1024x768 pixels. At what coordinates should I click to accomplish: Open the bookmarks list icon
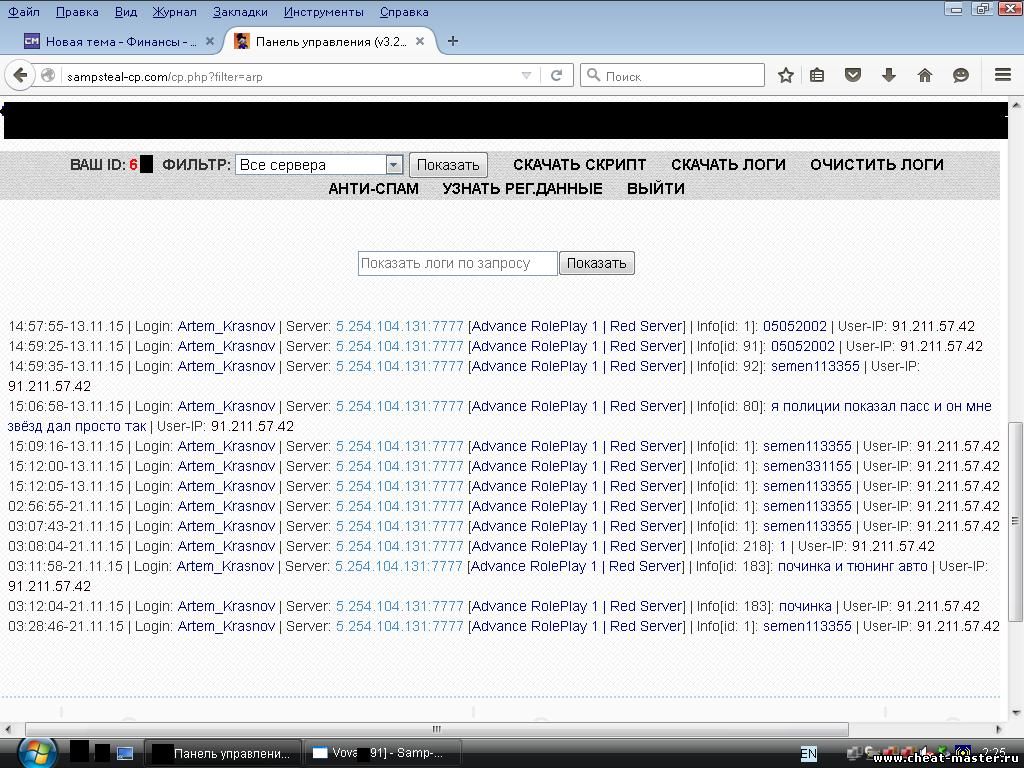pyautogui.click(x=818, y=75)
